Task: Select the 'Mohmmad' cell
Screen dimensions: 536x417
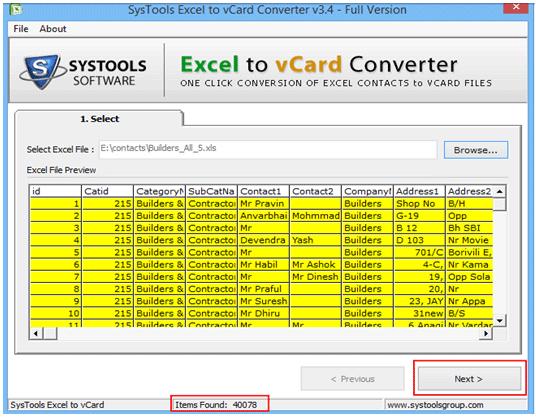Action: pos(315,216)
